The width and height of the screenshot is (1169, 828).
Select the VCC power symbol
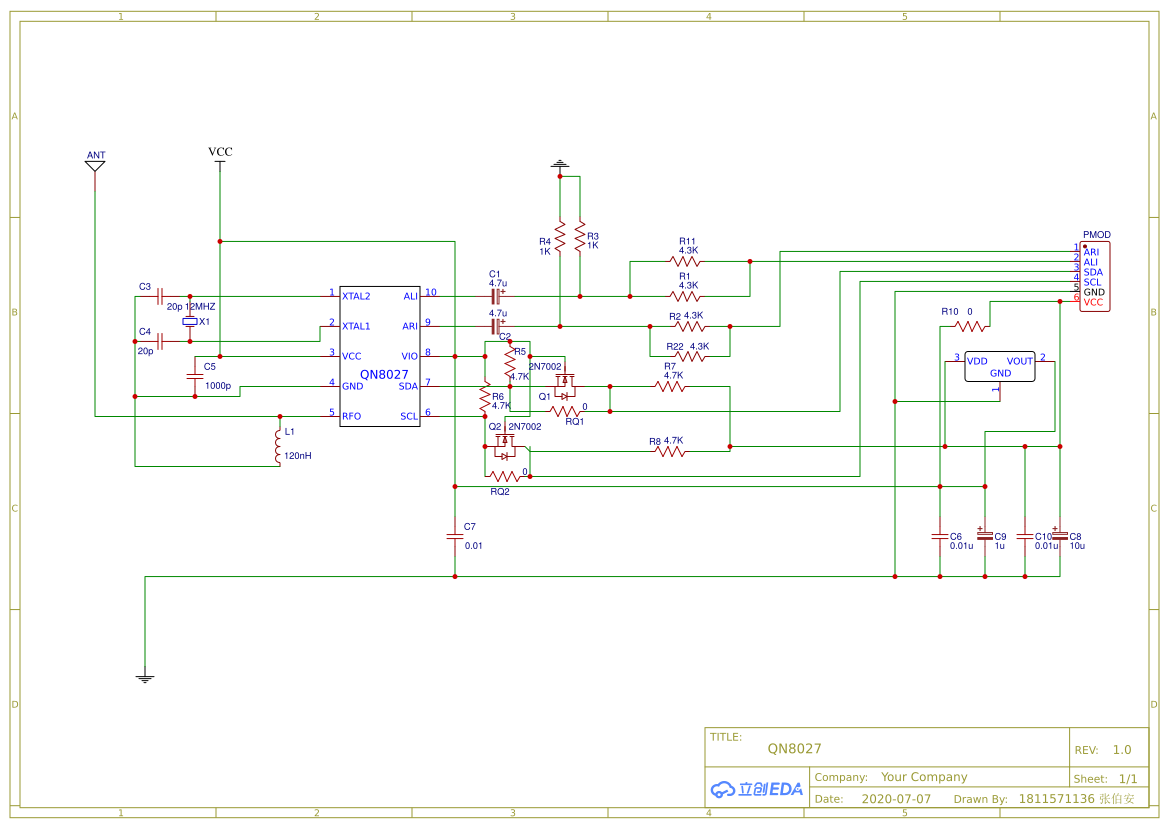220,161
